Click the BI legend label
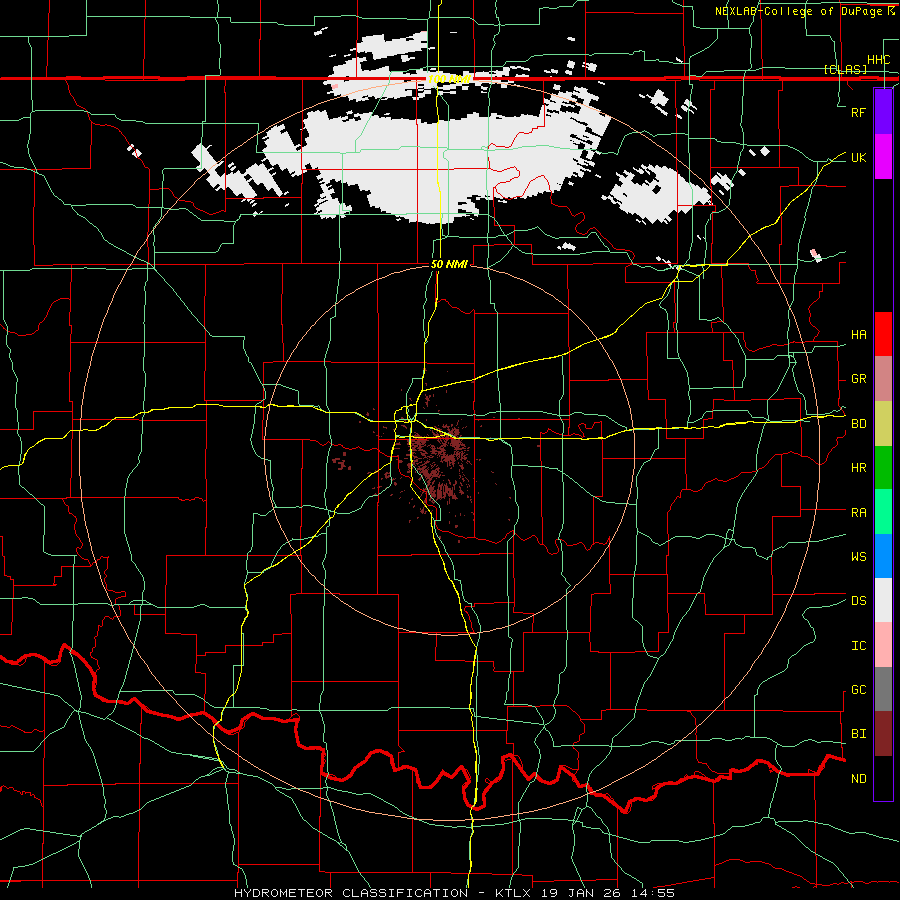 coord(859,734)
